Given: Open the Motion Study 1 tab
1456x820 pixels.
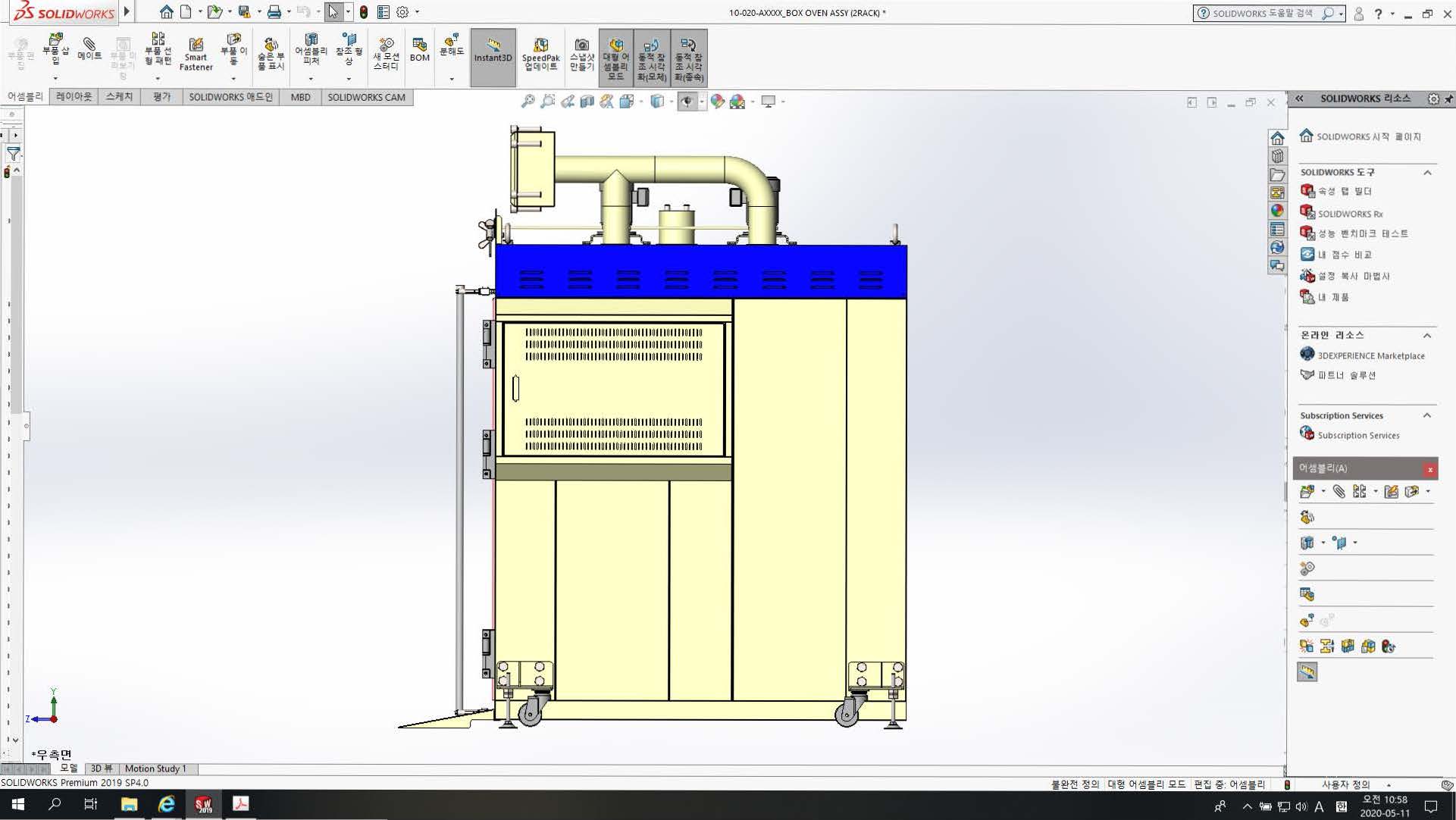Looking at the screenshot, I should [x=155, y=768].
